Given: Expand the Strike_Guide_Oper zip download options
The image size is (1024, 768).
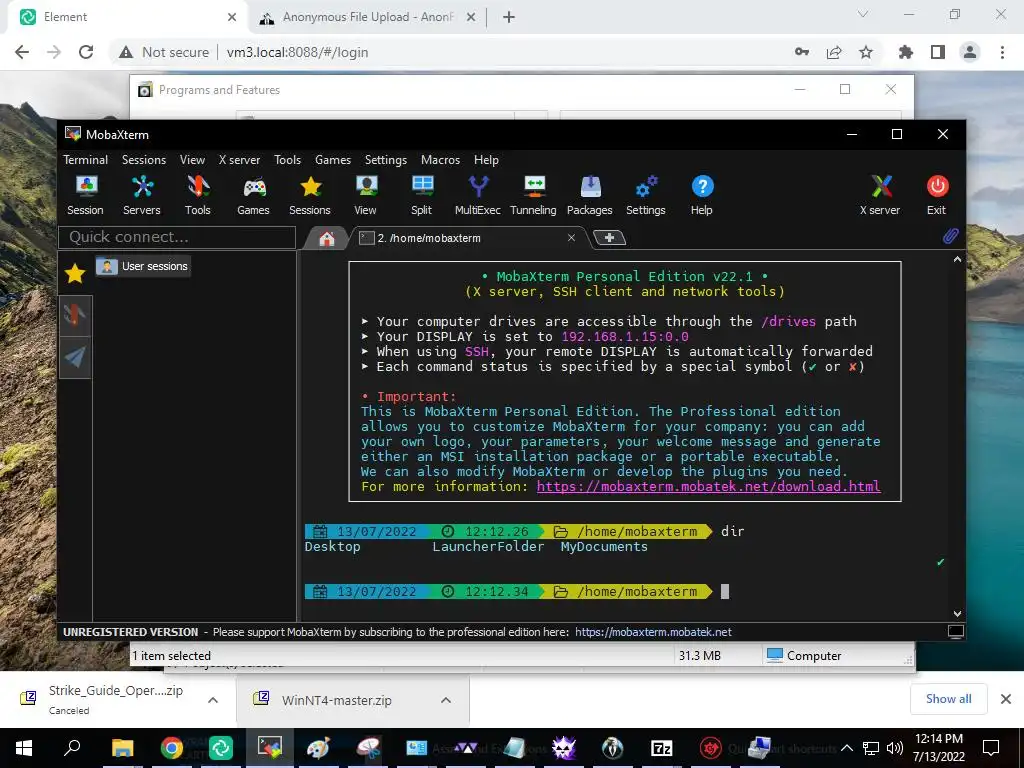Looking at the screenshot, I should pyautogui.click(x=213, y=700).
